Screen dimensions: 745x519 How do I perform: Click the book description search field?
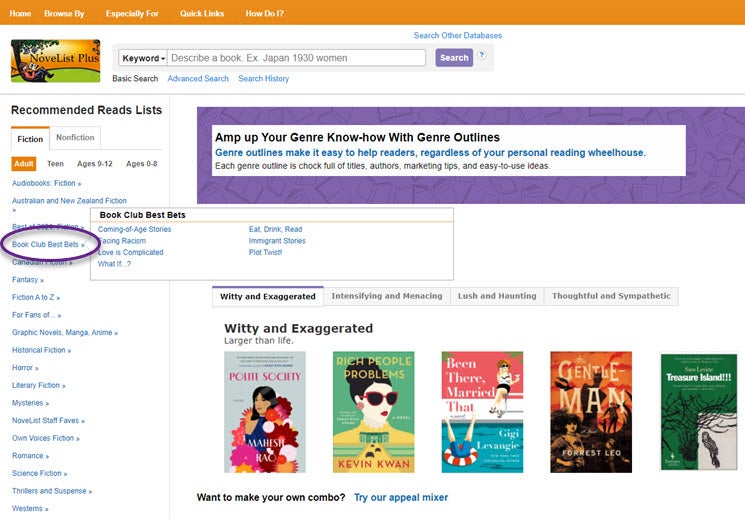pos(296,58)
